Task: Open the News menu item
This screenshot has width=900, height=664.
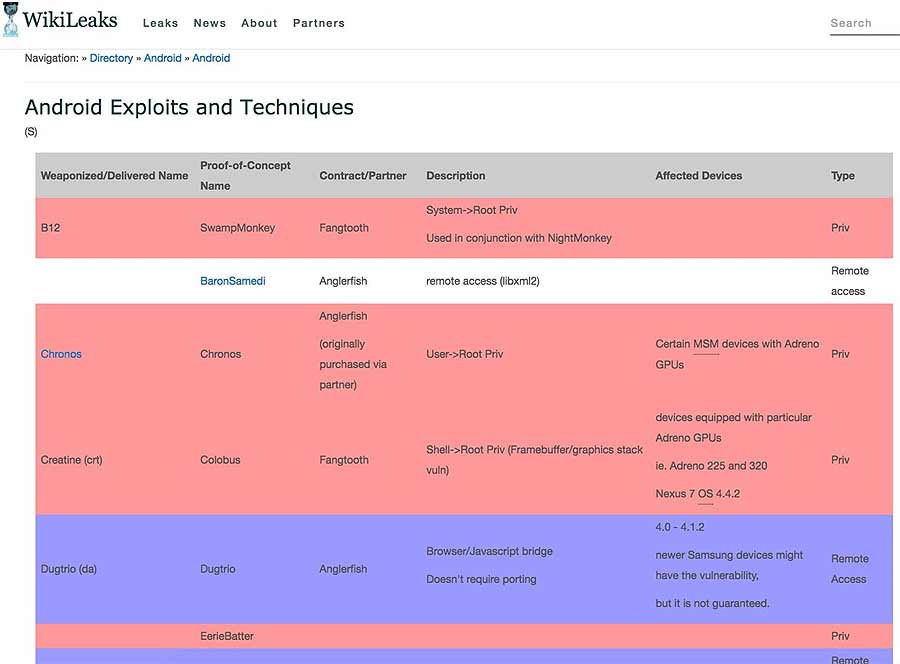Action: coord(210,23)
